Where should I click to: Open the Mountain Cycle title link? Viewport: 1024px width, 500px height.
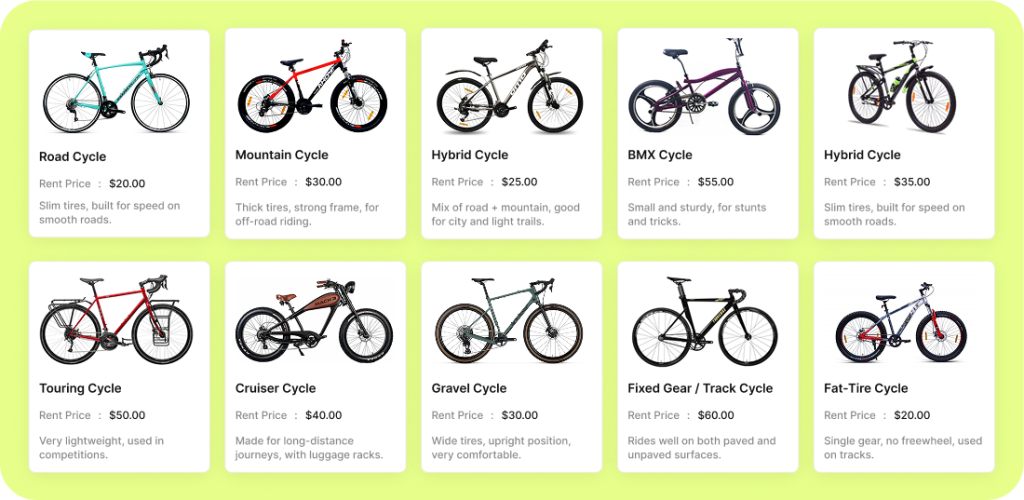pos(281,155)
